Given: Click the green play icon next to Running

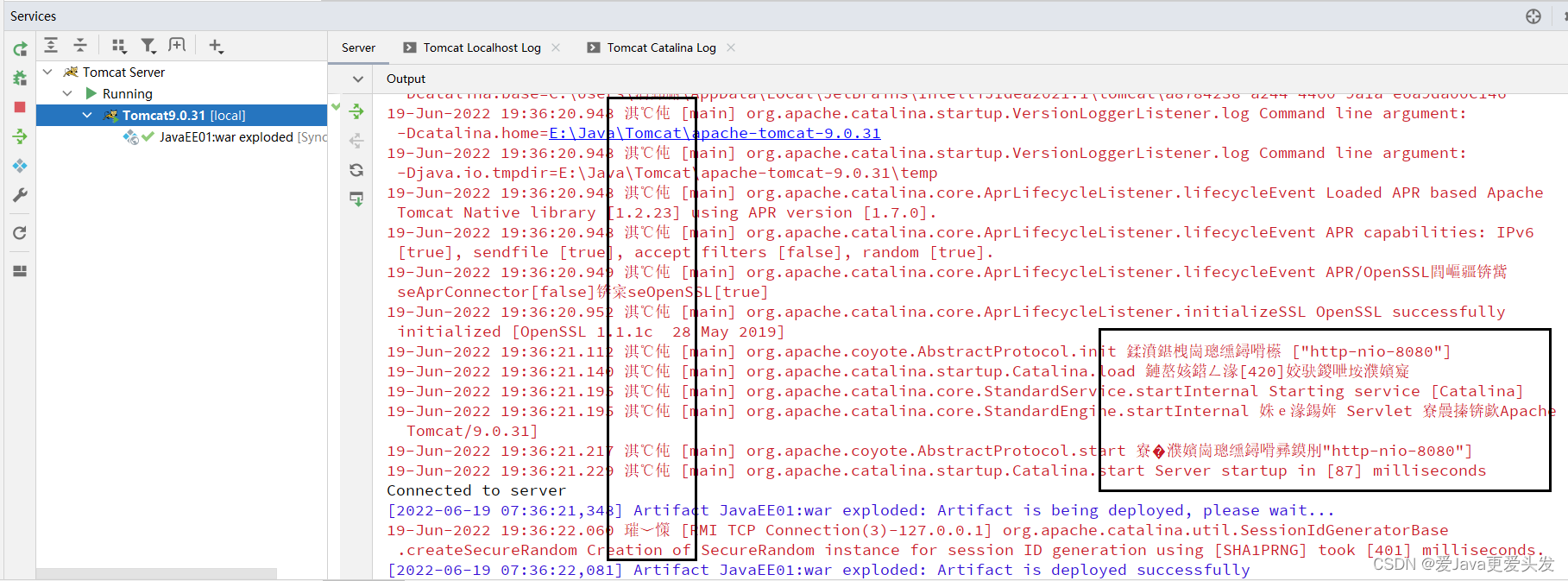Looking at the screenshot, I should [91, 93].
